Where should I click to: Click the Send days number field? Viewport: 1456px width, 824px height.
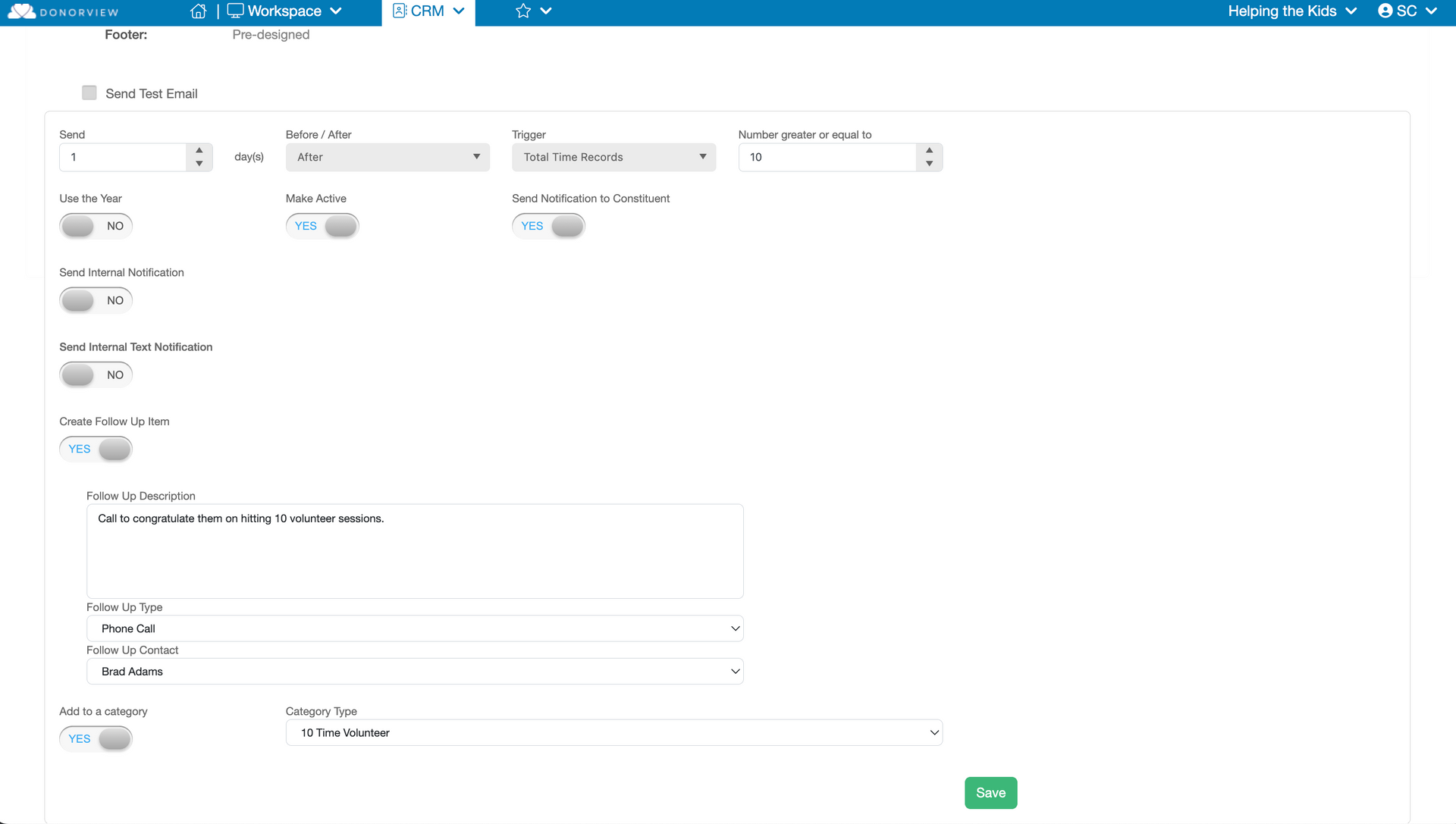coord(123,157)
